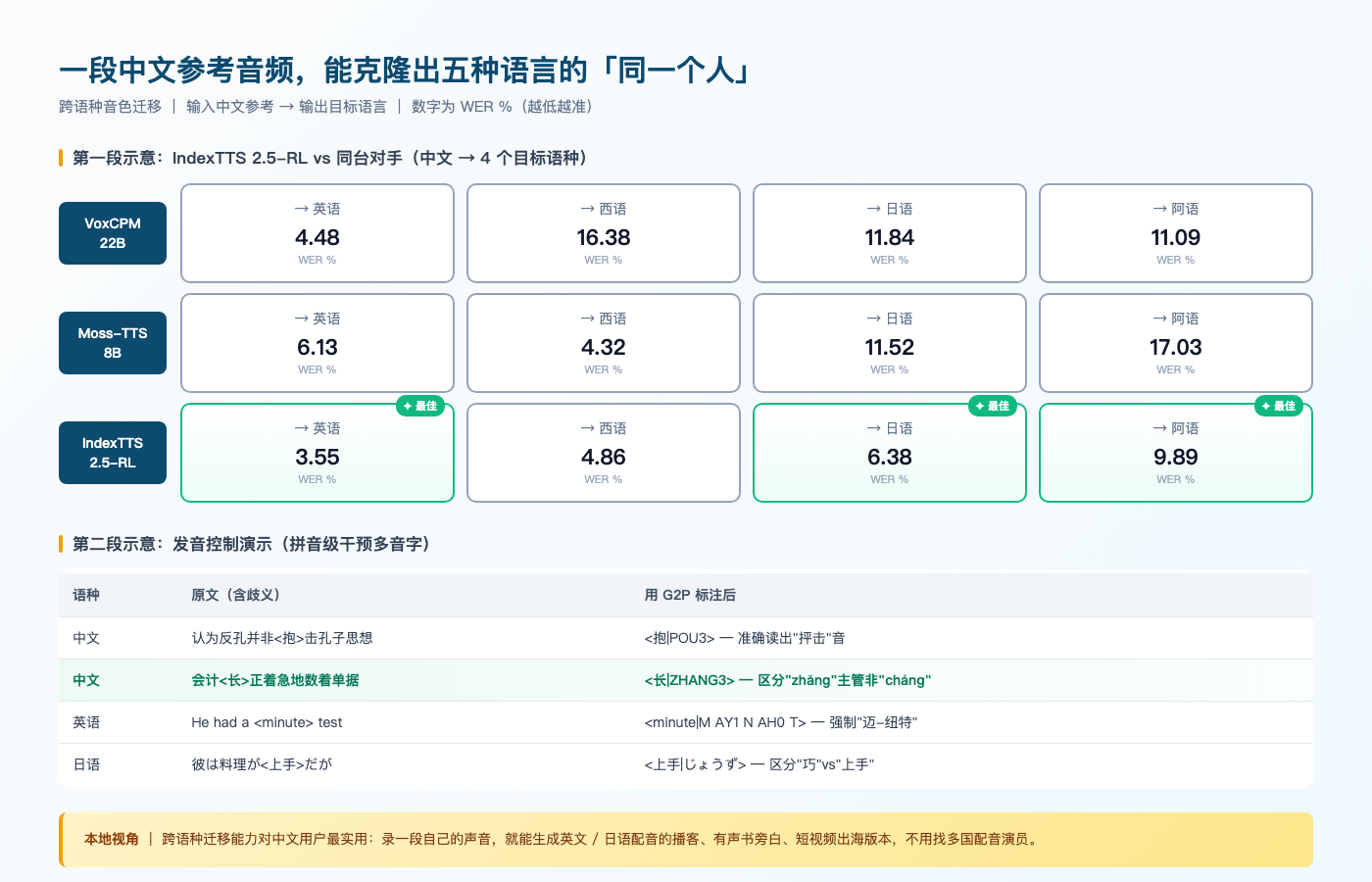Select the IndexTTS 2.5-RL model label
The height and width of the screenshot is (882, 1372).
pos(113,453)
